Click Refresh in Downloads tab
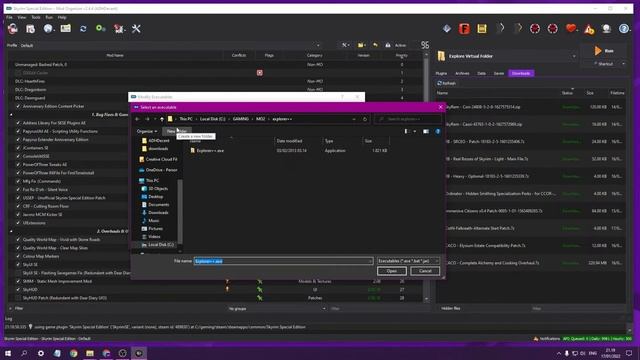The height and width of the screenshot is (360, 640). pyautogui.click(x=446, y=83)
